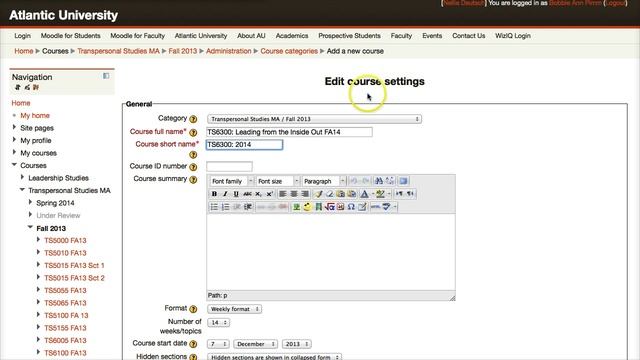Insert an image via the editor toolbar
Image resolution: width=640 pixels, height=360 pixels.
click(x=296, y=207)
